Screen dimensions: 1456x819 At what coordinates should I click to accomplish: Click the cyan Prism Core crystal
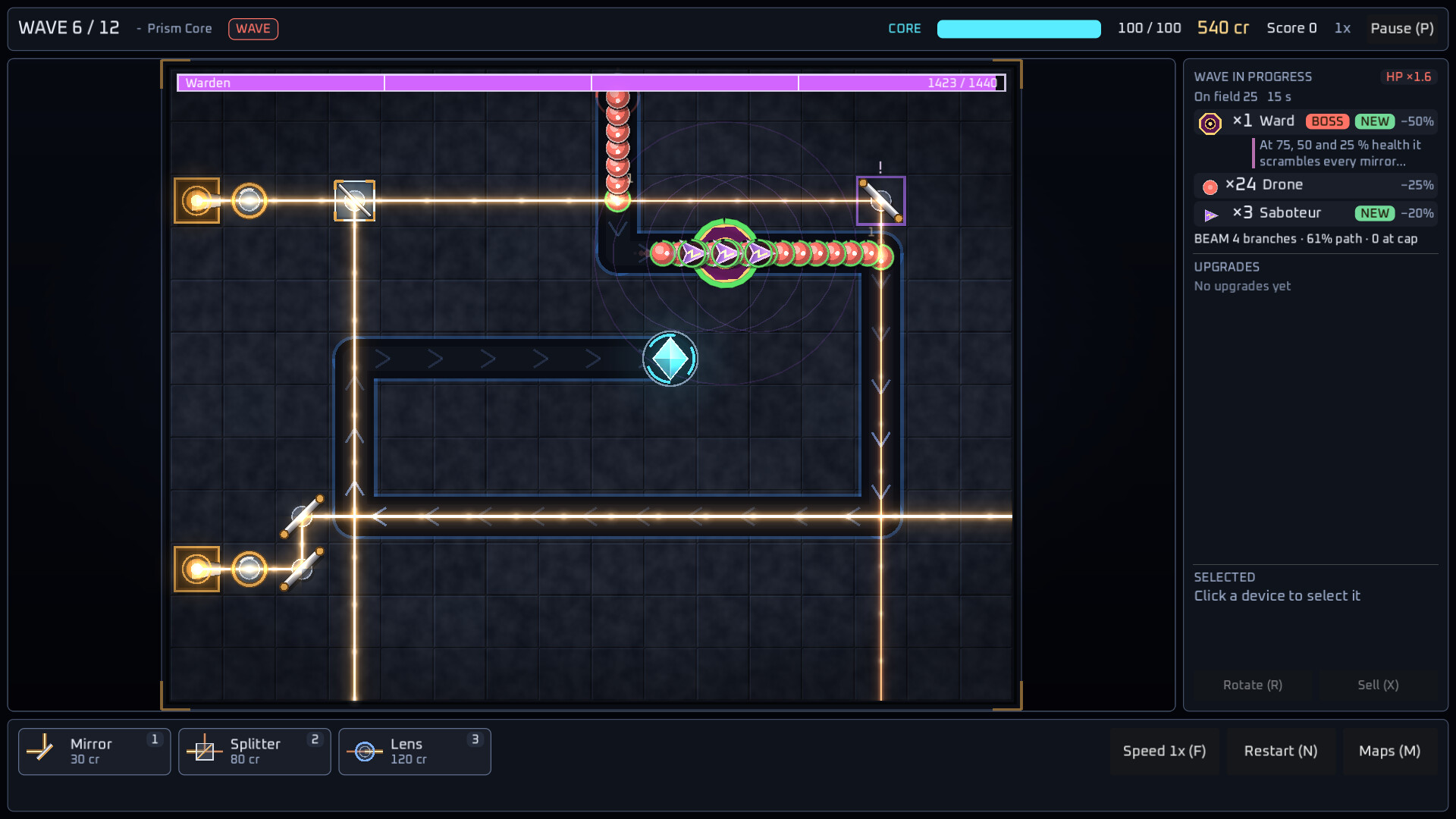[x=670, y=359]
